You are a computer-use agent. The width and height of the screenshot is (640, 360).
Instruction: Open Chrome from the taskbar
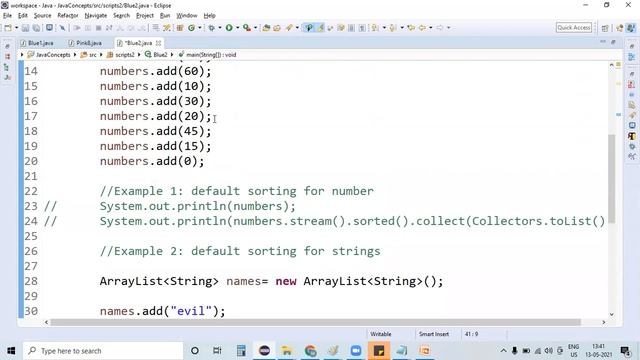click(x=310, y=351)
